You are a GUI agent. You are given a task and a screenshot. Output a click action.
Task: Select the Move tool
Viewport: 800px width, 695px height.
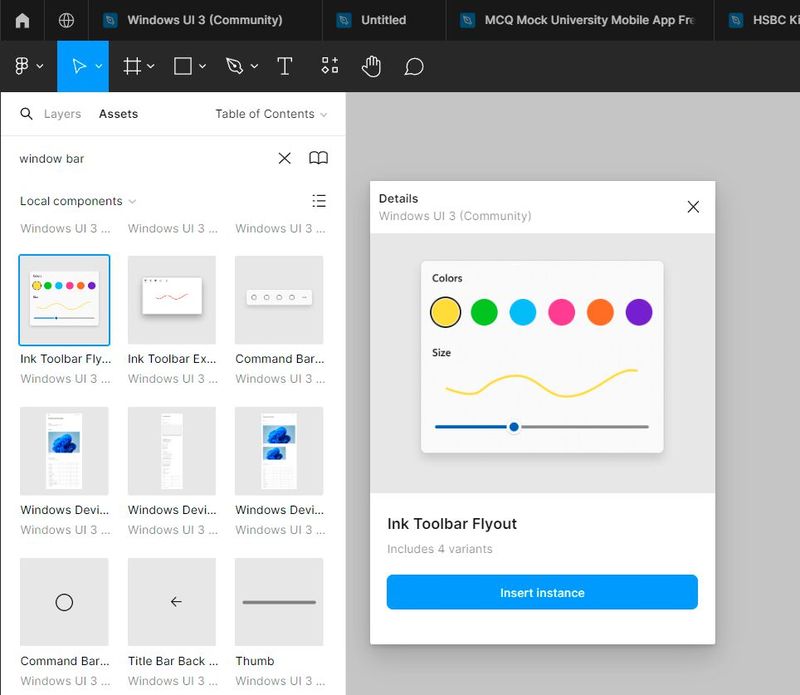tap(79, 66)
